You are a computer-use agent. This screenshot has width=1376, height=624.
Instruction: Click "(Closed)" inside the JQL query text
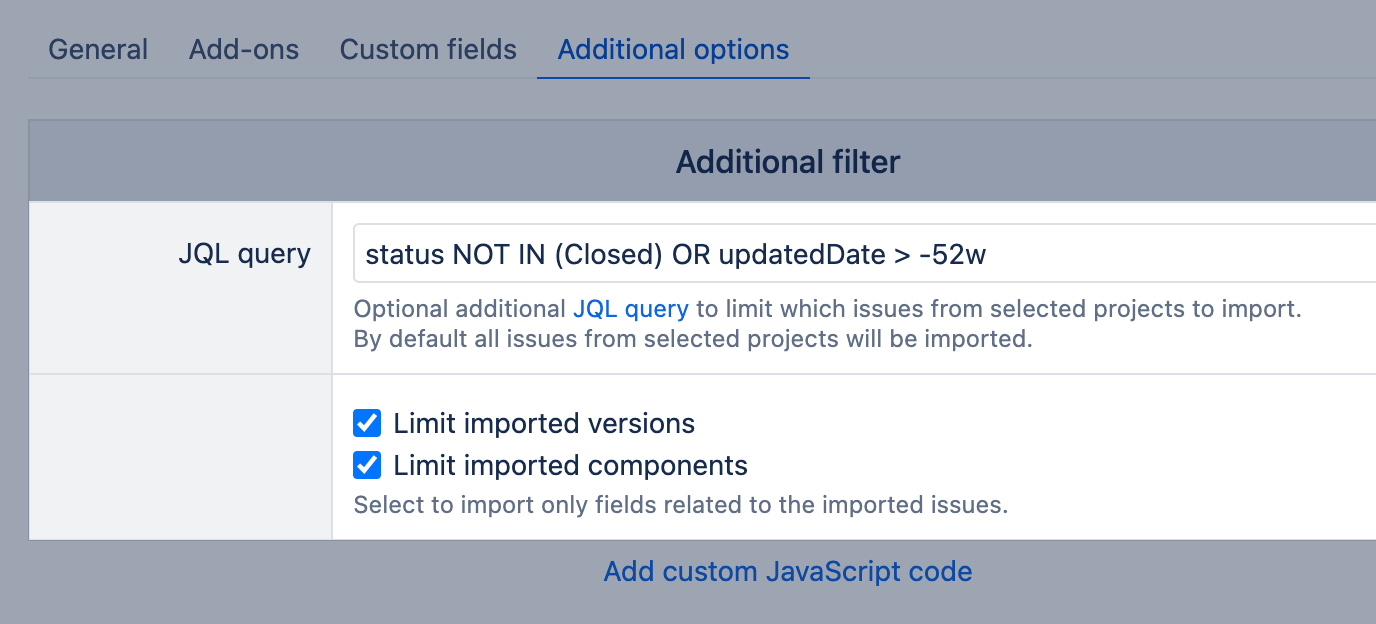607,254
